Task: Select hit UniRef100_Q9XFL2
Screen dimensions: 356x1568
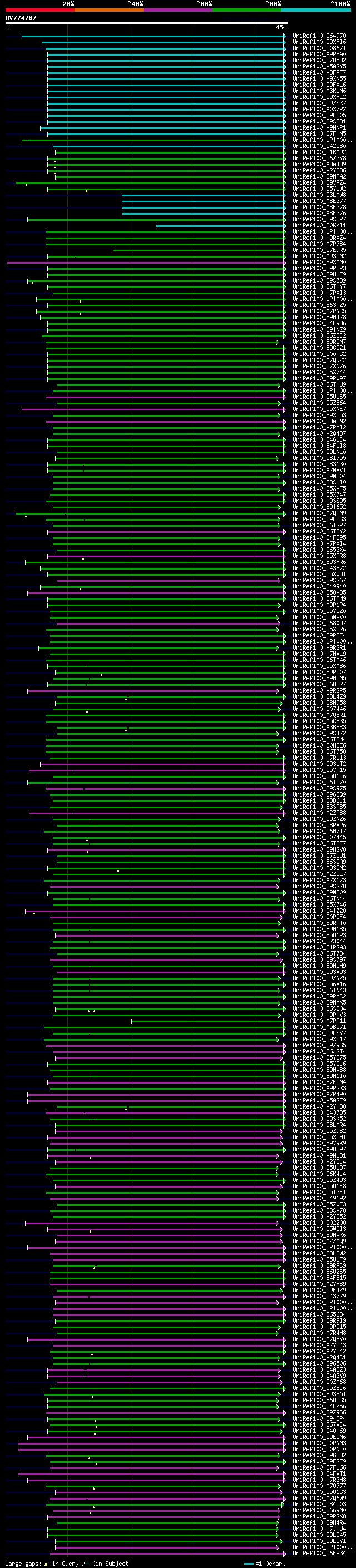Action: (319, 97)
